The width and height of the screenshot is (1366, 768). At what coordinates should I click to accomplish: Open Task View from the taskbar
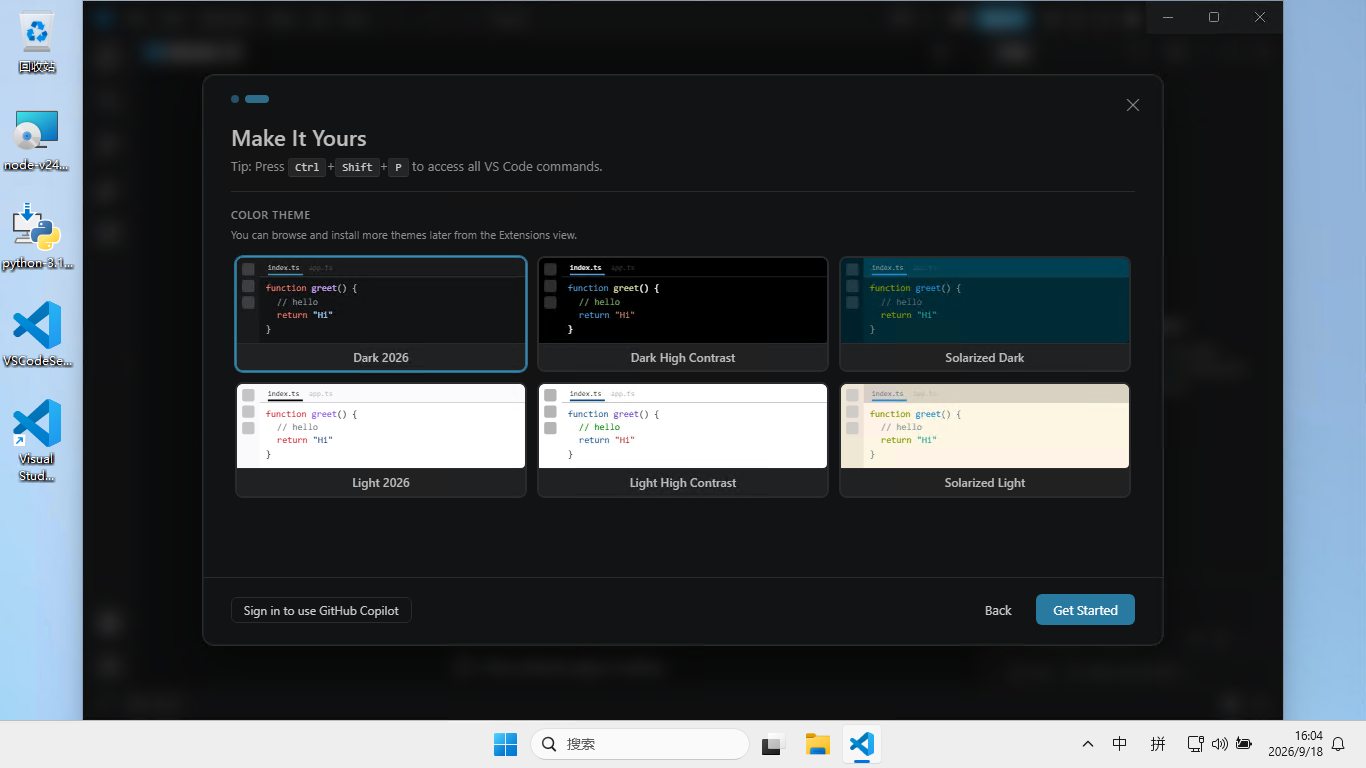[x=772, y=744]
